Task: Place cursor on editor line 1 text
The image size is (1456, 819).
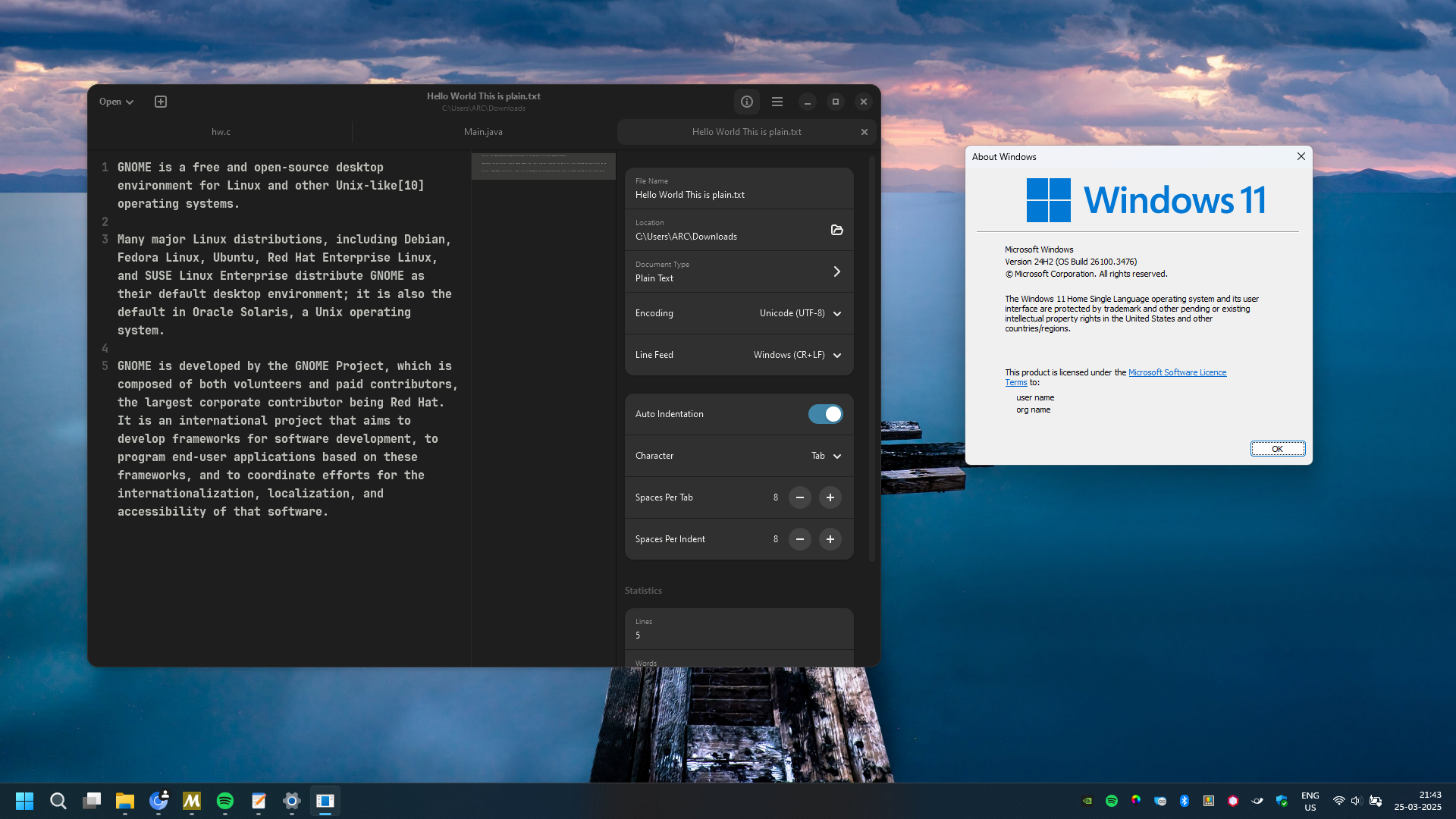Action: coord(271,186)
